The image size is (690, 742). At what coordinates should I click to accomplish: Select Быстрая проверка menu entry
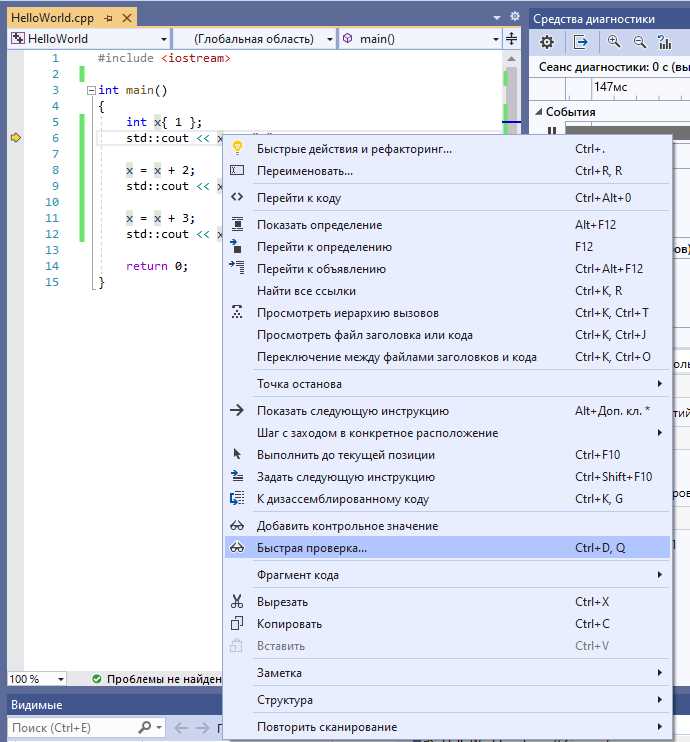click(447, 548)
